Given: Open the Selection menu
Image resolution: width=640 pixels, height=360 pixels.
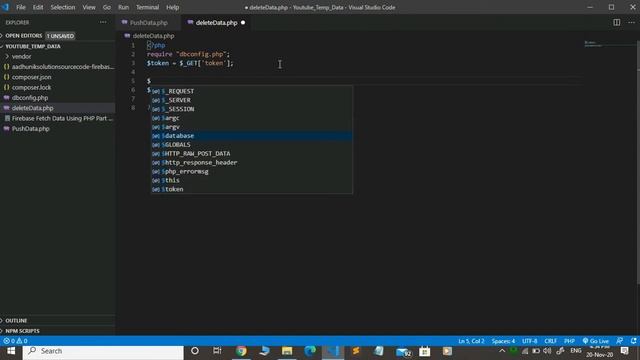Looking at the screenshot, I should point(63,7).
